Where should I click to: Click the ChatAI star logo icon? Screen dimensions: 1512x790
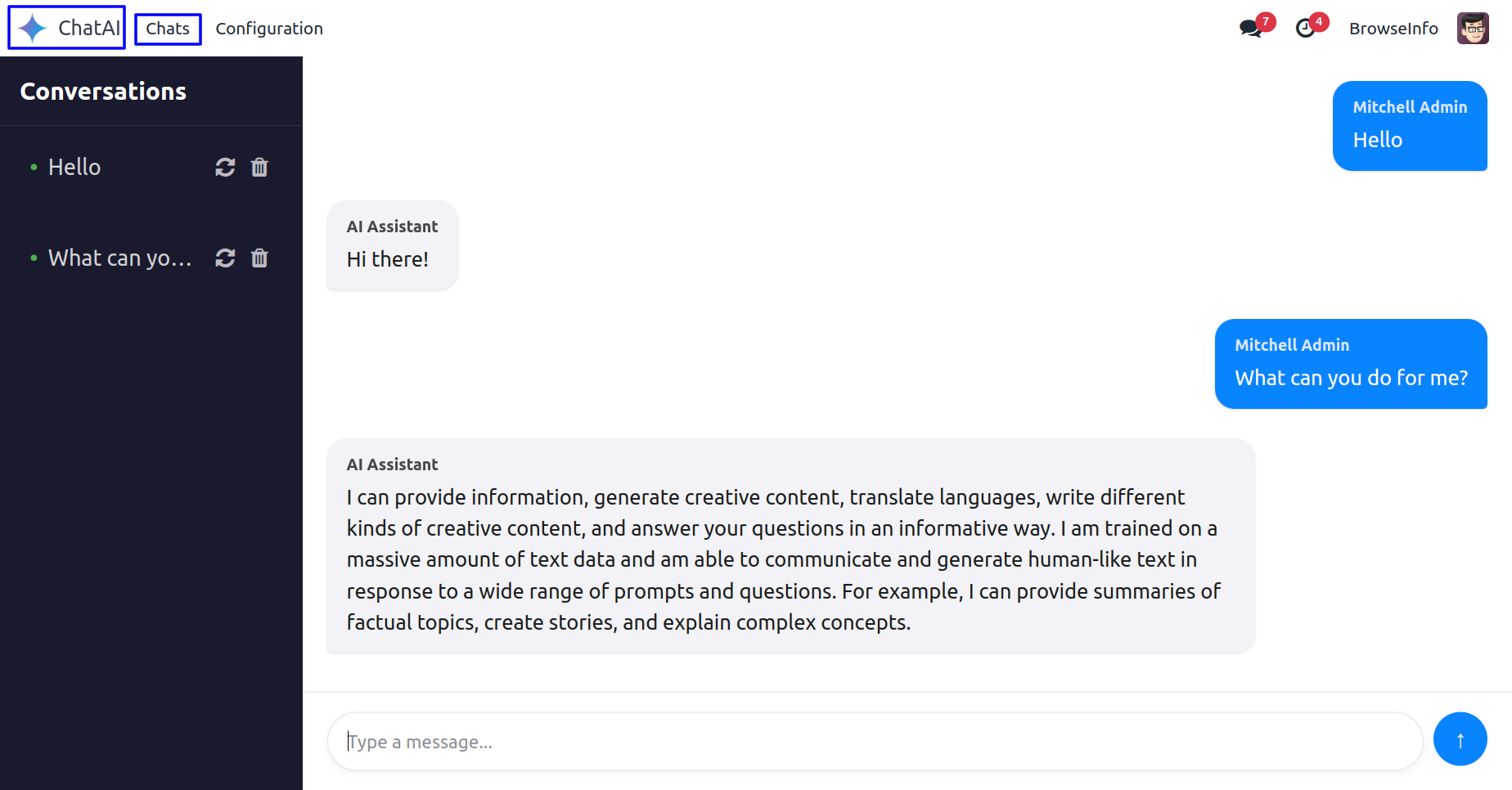(x=33, y=28)
